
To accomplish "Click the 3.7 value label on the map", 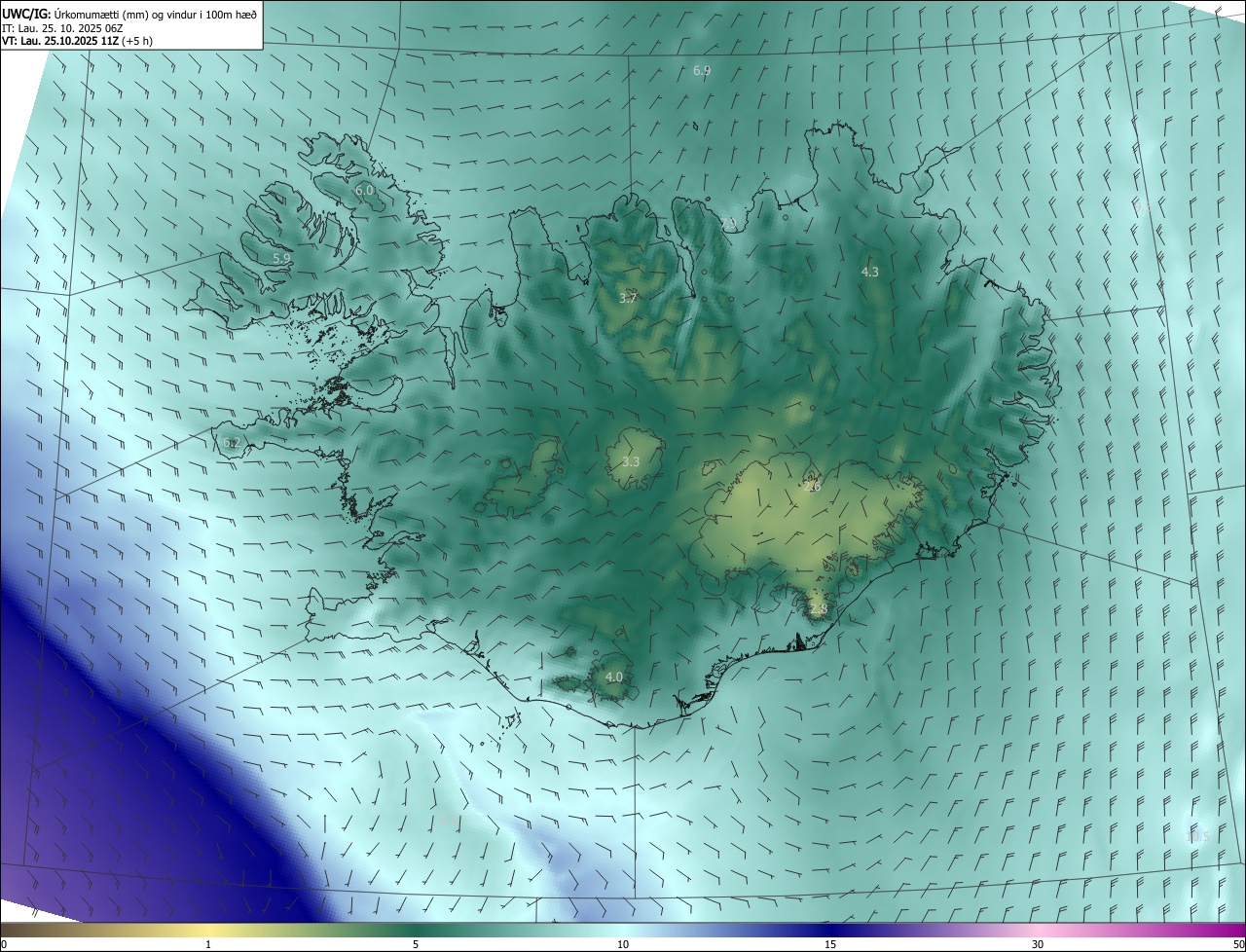I will [x=628, y=298].
